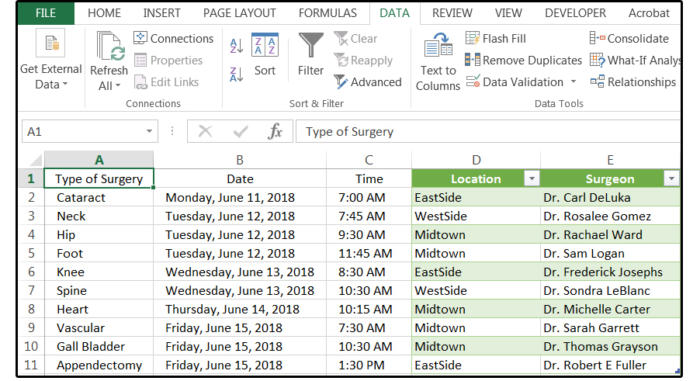700x381 pixels.
Task: Select the Appendectomy cell
Action: coord(99,365)
